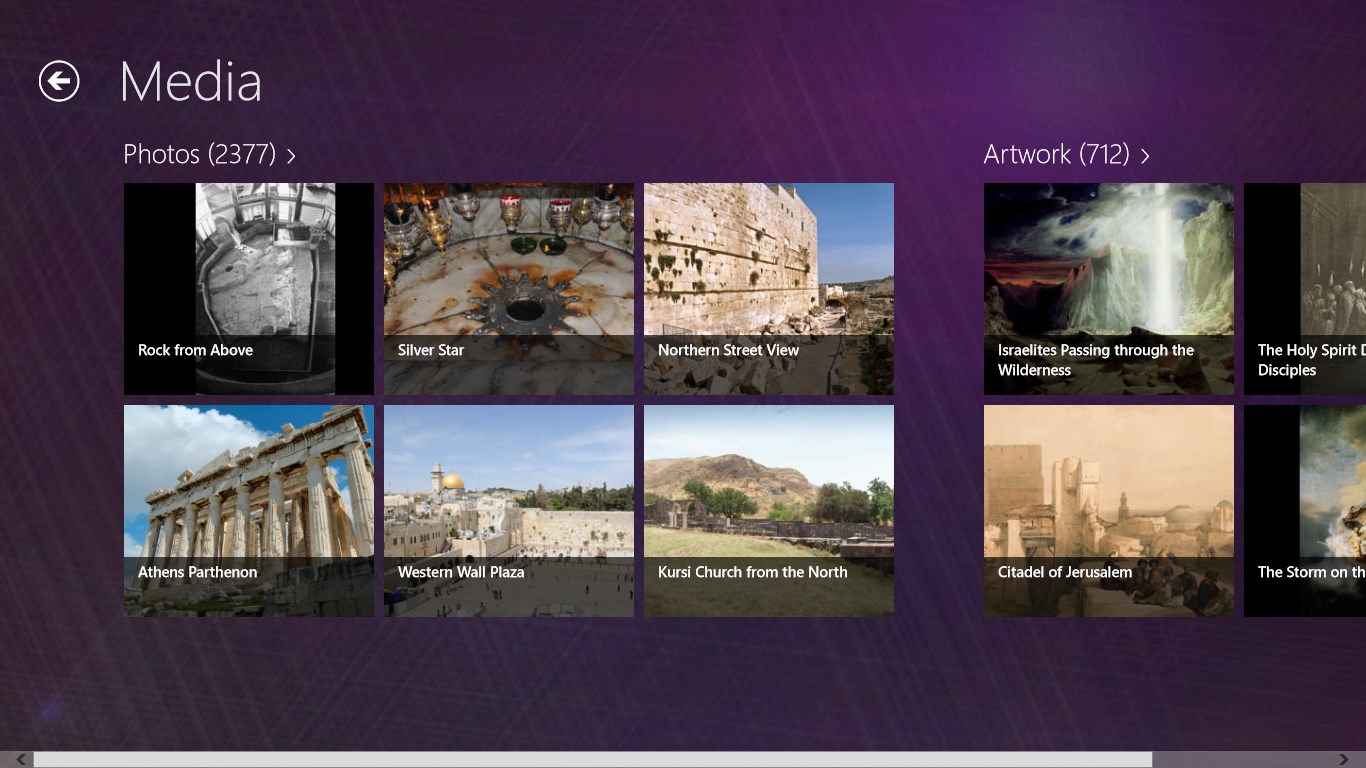Open The Holy Spirit Disciples artwork tile
Viewport: 1366px width, 768px height.
tap(1305, 289)
